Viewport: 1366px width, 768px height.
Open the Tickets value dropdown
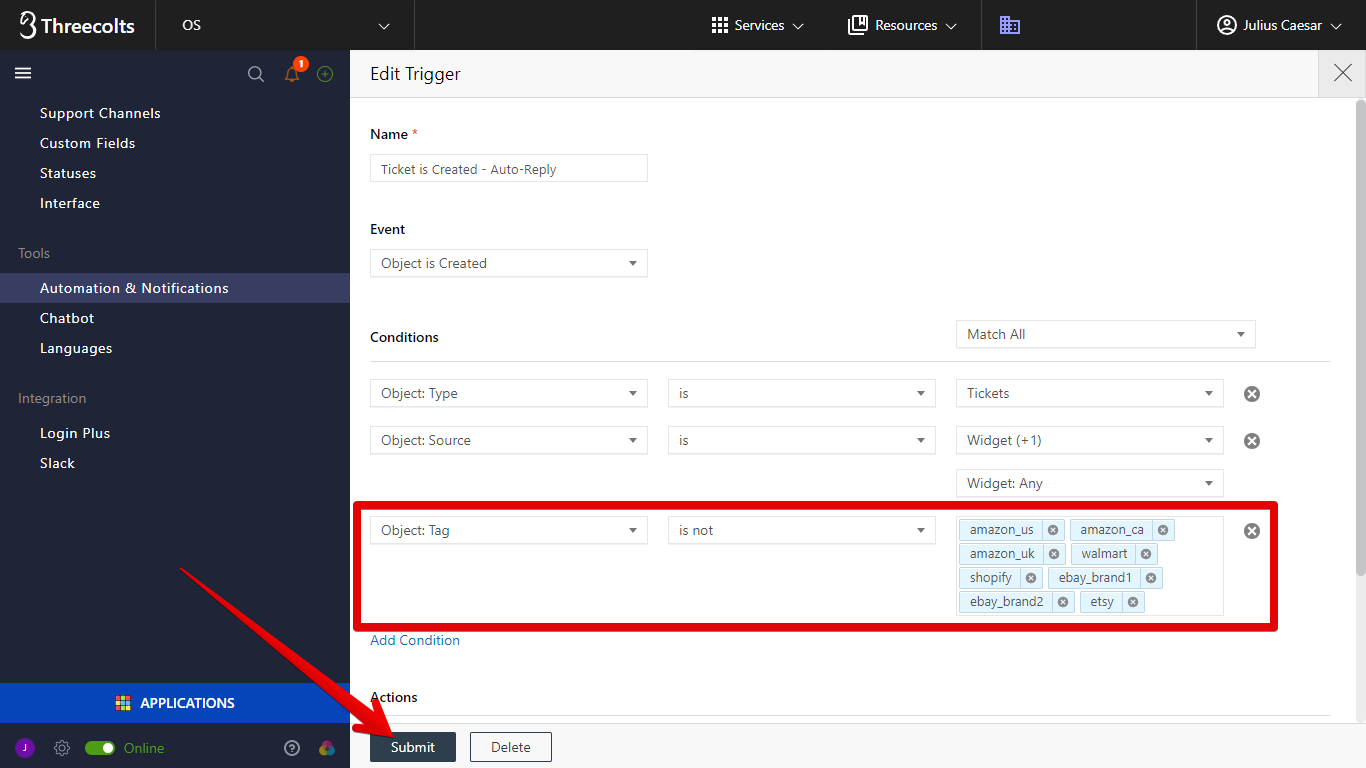coord(1090,393)
